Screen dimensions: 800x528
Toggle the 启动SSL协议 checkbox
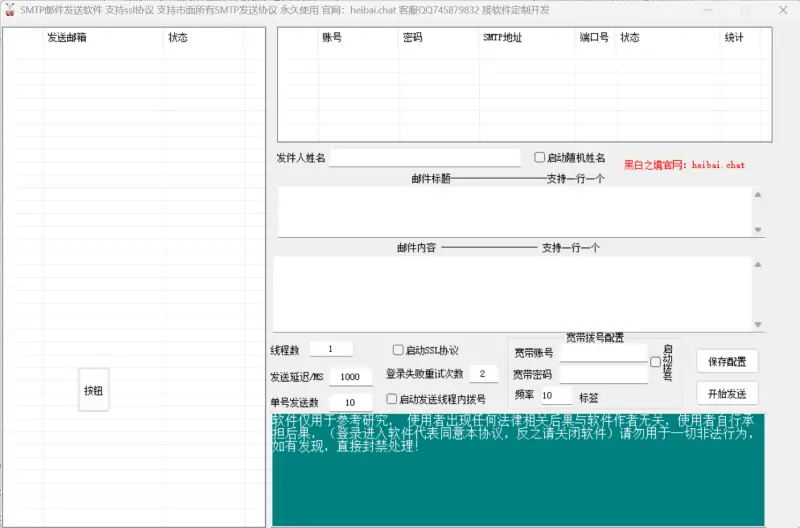pos(398,351)
